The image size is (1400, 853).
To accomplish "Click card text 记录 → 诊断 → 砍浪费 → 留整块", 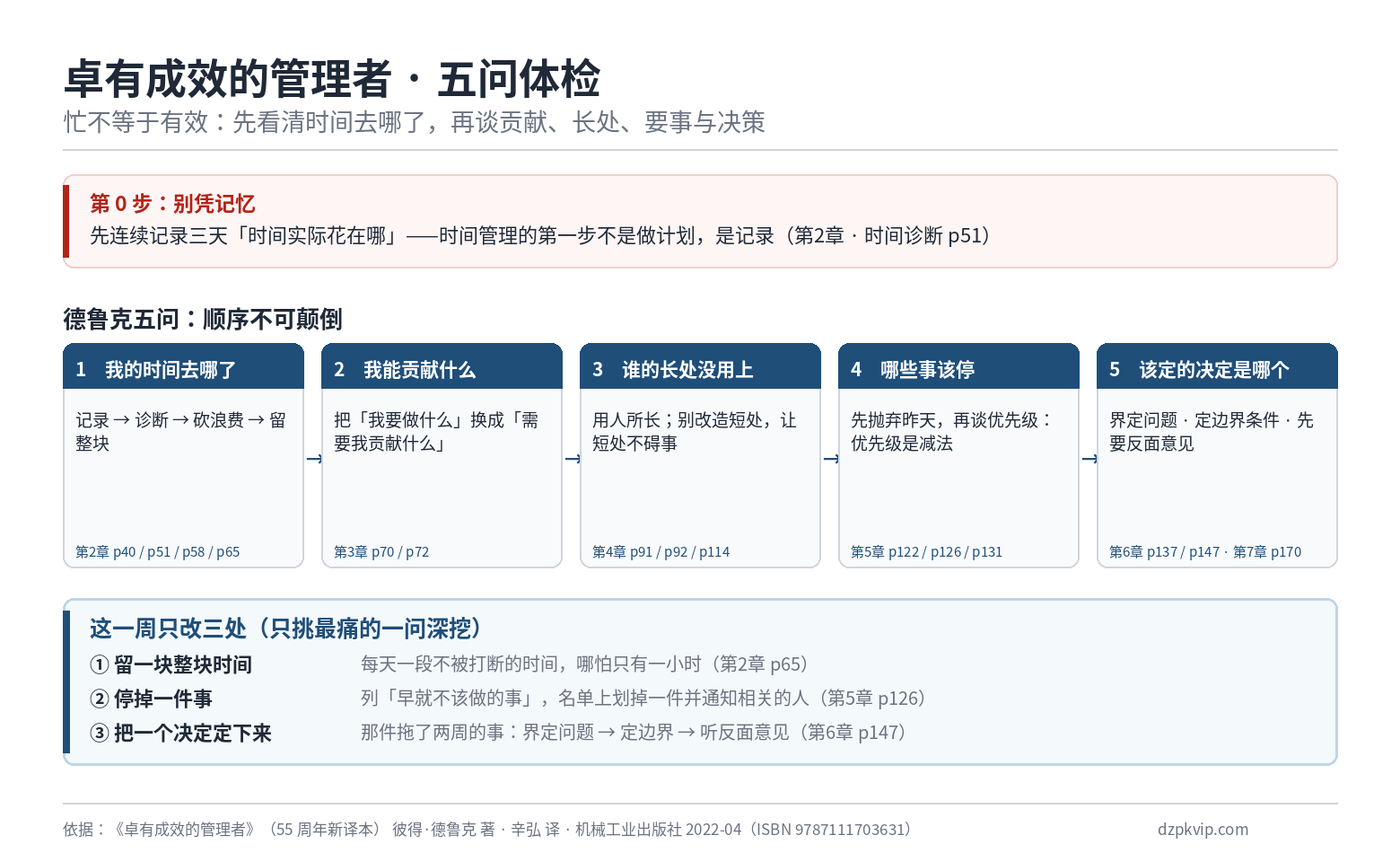I will 181,432.
